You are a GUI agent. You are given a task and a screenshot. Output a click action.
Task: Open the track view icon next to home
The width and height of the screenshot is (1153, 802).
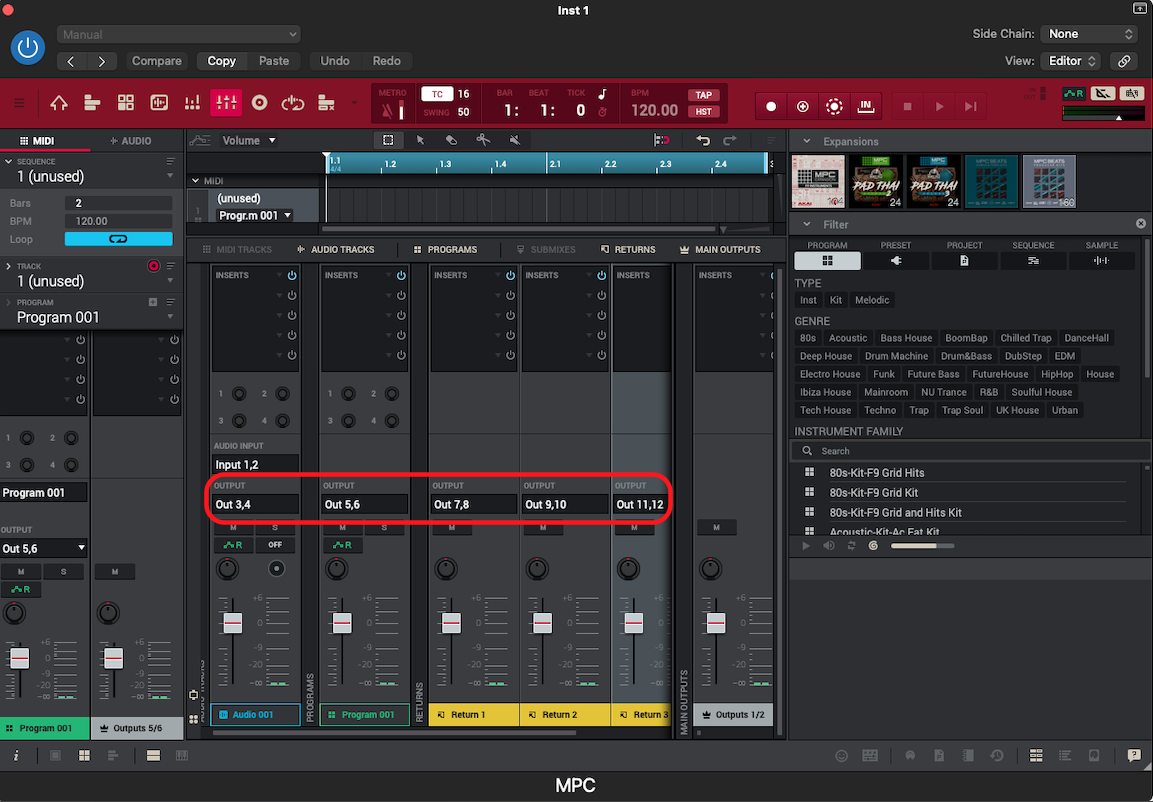[92, 104]
